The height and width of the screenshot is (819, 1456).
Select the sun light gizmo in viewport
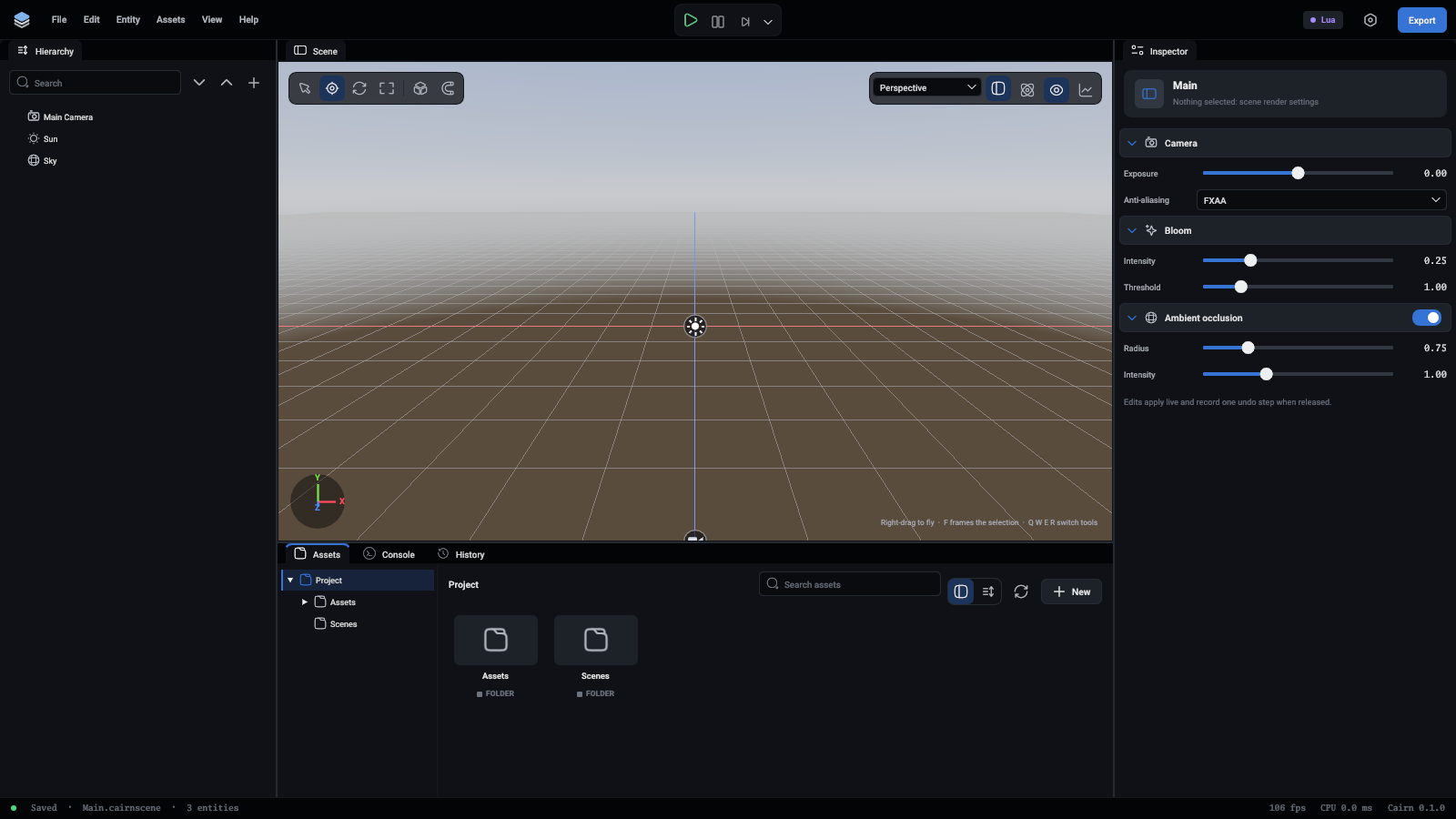tap(695, 326)
